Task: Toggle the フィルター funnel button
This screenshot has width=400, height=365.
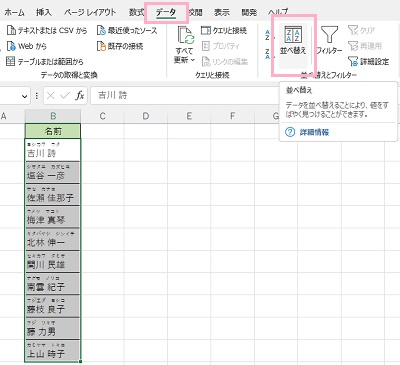Action: click(329, 40)
